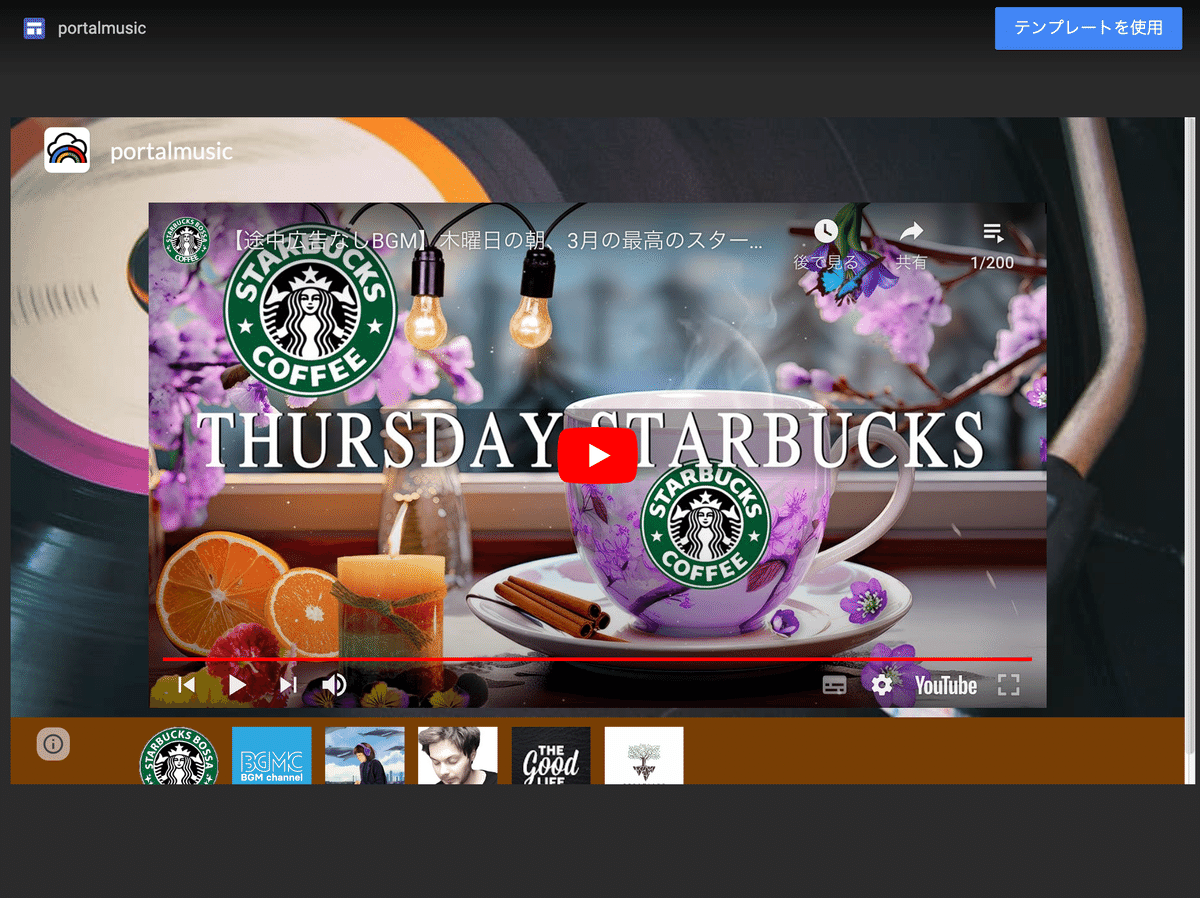Enter fullscreen mode in the player
The image size is (1200, 898).
point(1009,685)
